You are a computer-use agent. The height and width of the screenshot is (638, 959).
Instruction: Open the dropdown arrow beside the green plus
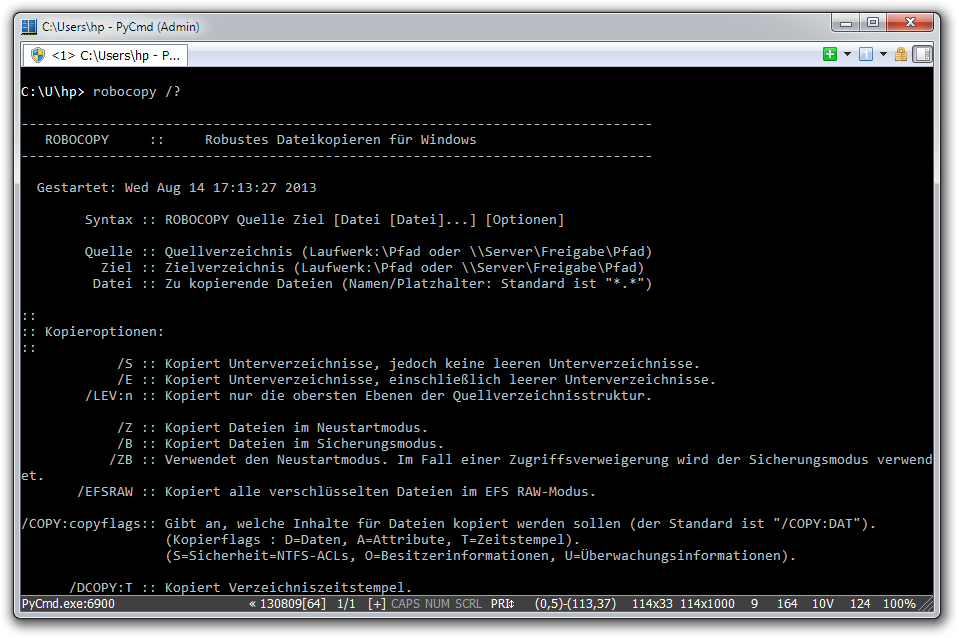[847, 54]
